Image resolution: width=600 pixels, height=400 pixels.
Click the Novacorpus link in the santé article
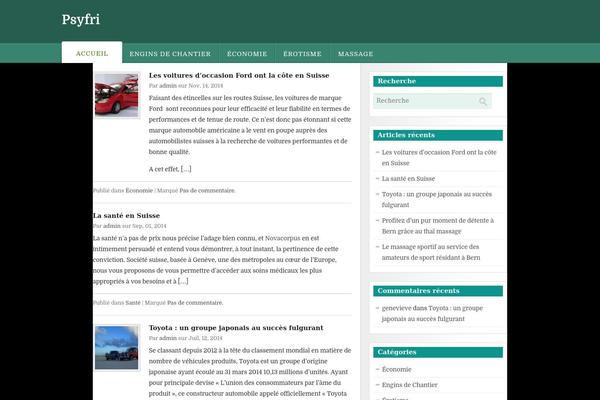point(283,238)
